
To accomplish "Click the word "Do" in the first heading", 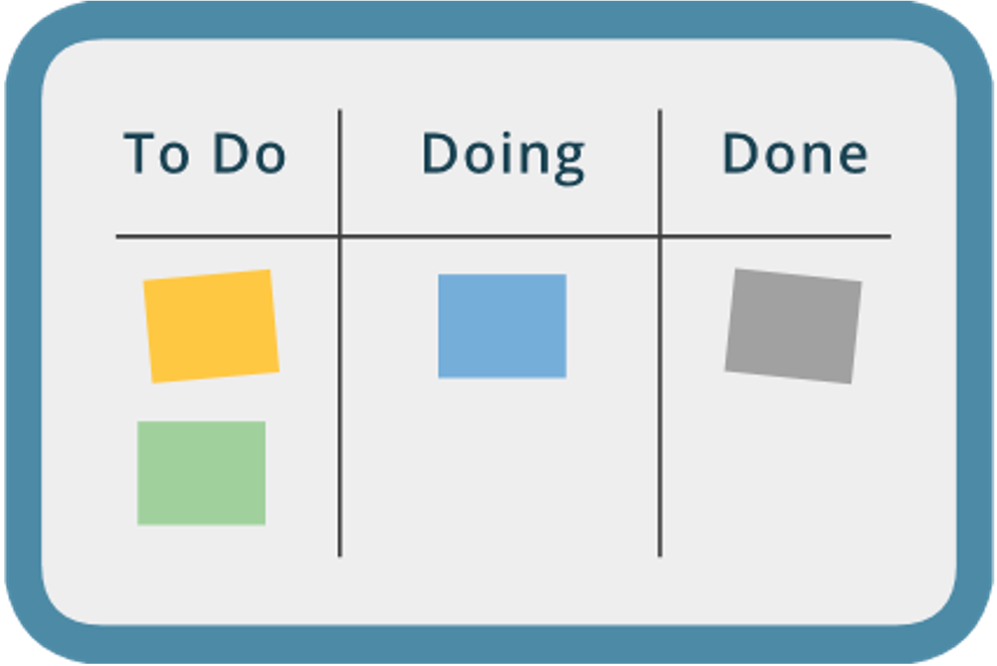I will coord(249,153).
